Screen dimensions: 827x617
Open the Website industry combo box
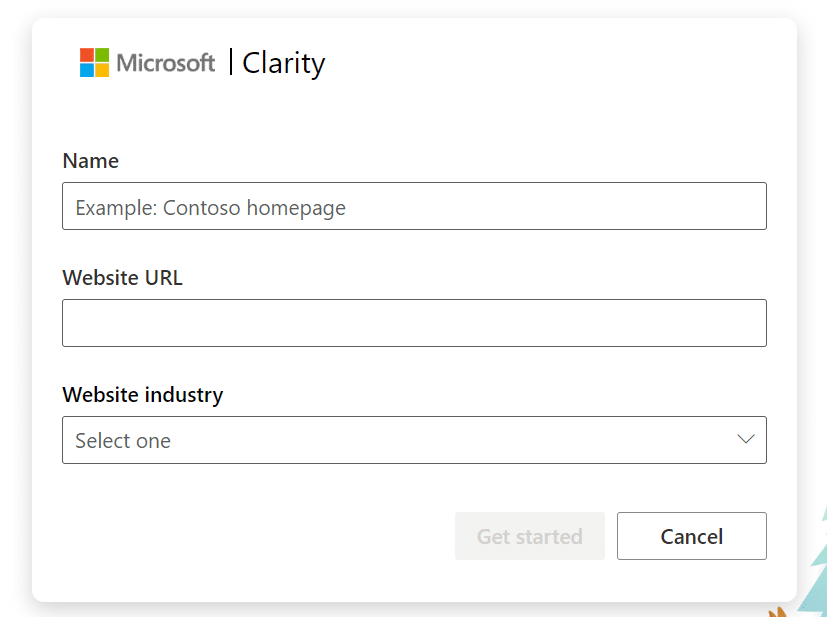(x=415, y=440)
